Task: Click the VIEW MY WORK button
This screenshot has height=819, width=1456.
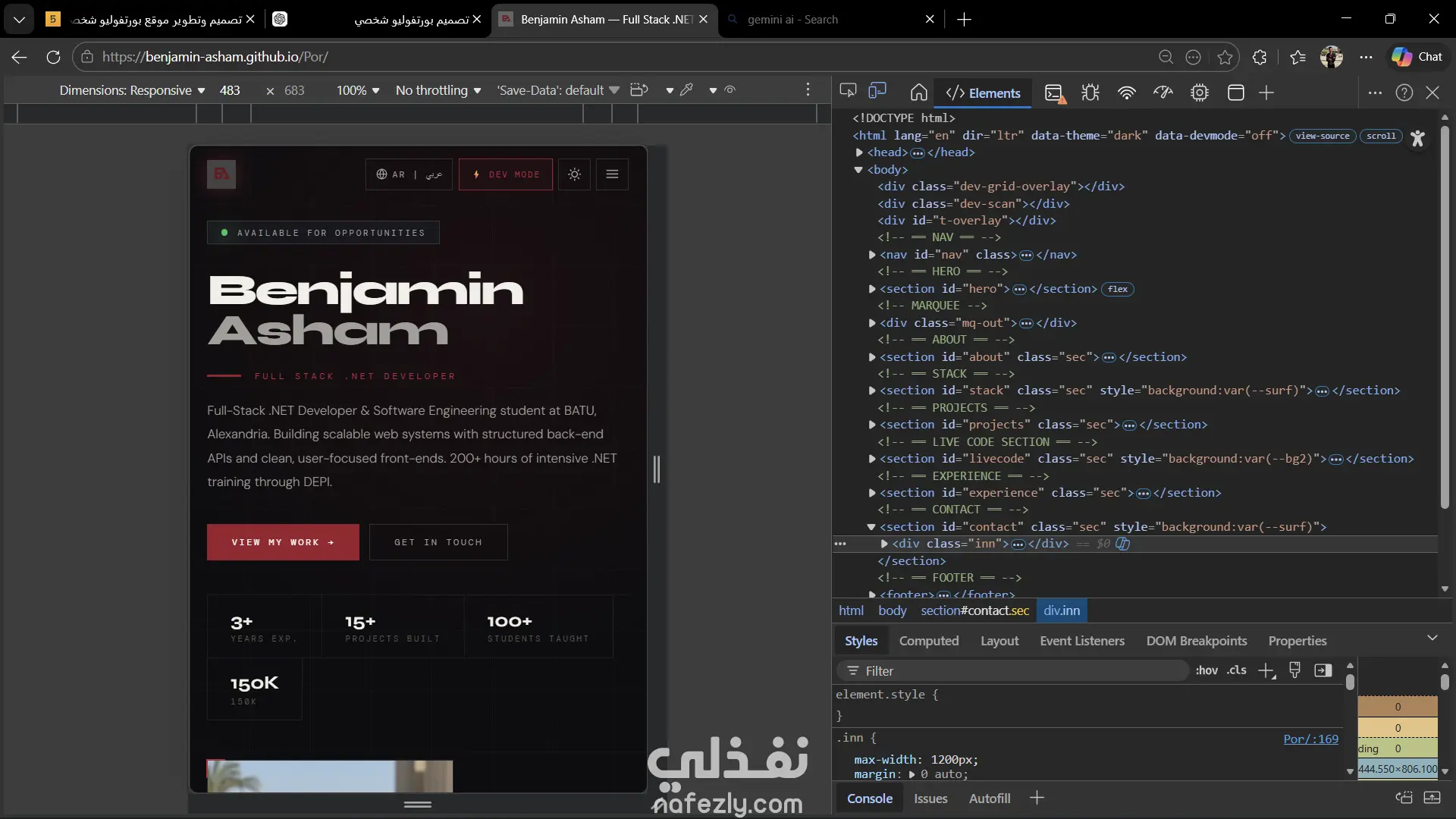Action: coord(283,542)
